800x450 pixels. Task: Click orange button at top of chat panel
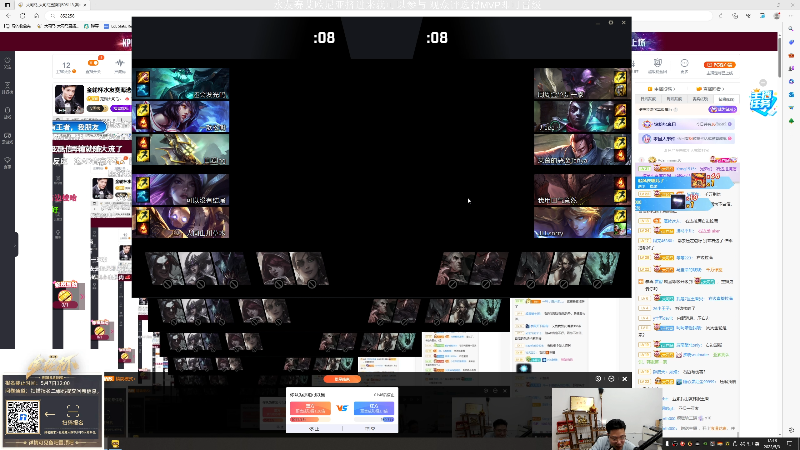point(720,65)
